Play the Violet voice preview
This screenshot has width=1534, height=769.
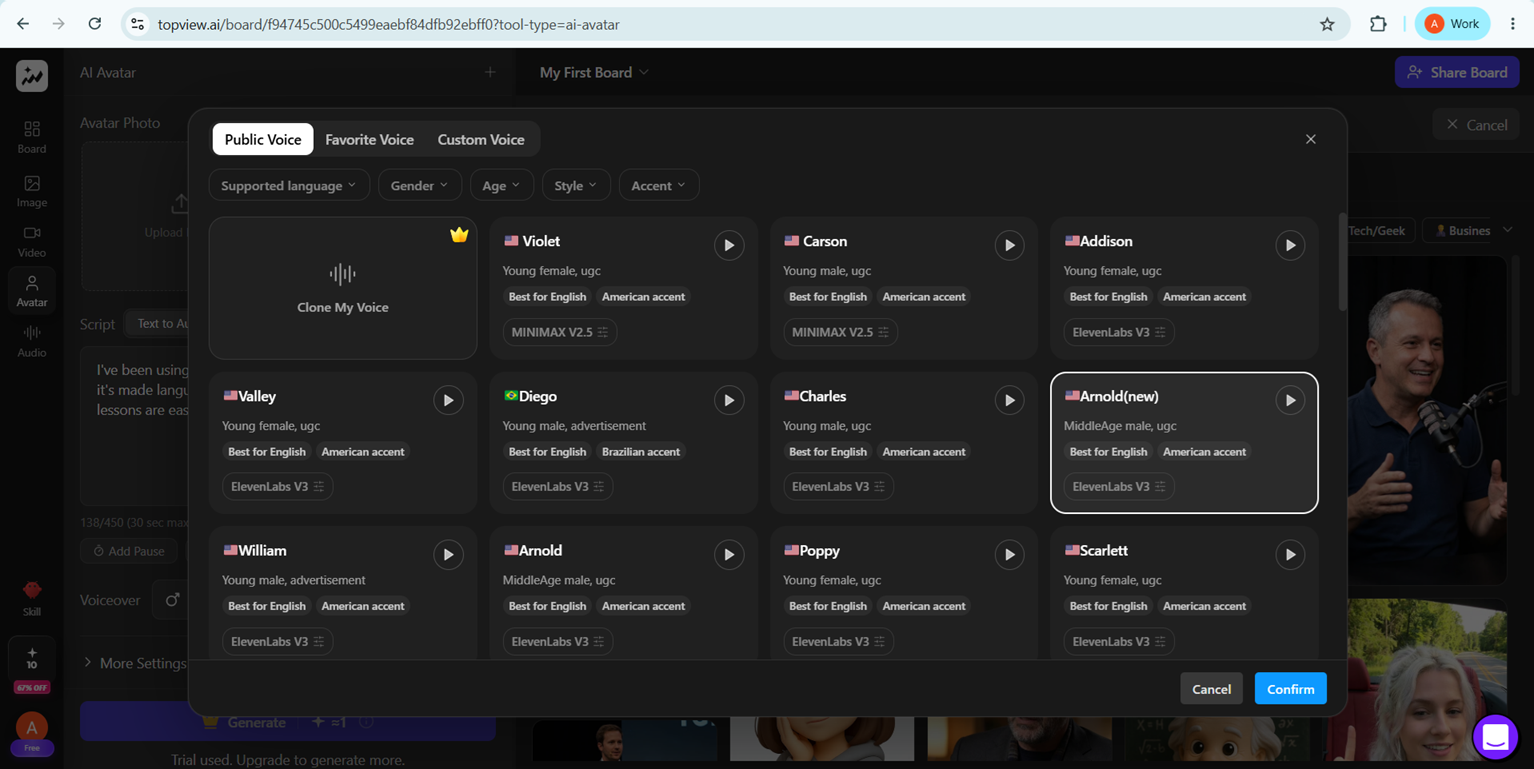point(729,245)
